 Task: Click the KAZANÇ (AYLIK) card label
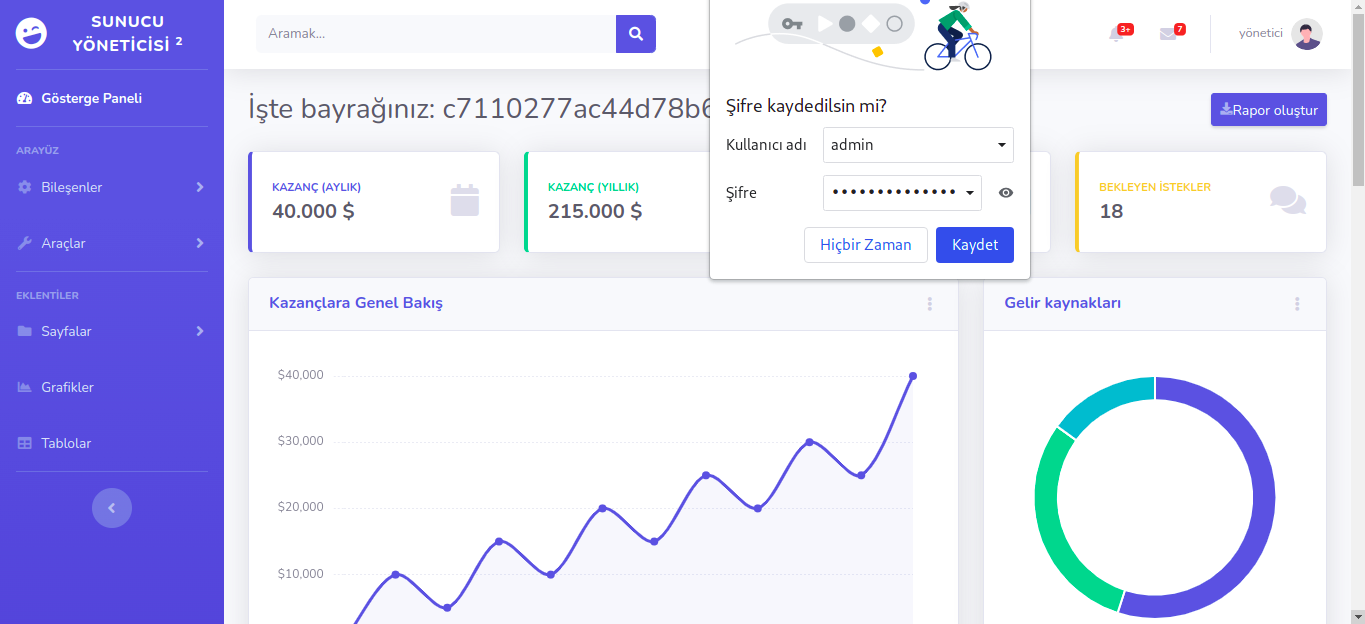pyautogui.click(x=316, y=187)
